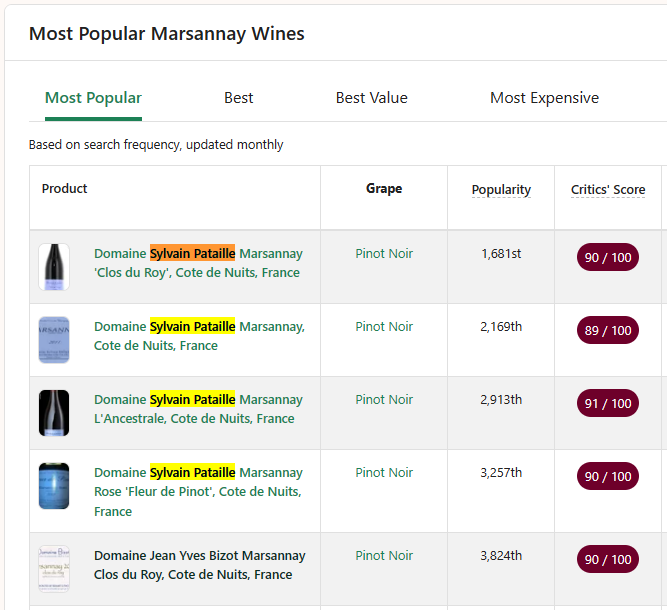Screen dimensions: 667x610
Task: Open Domaine Jean Yves Bizot Marsannay link
Action: click(x=199, y=565)
